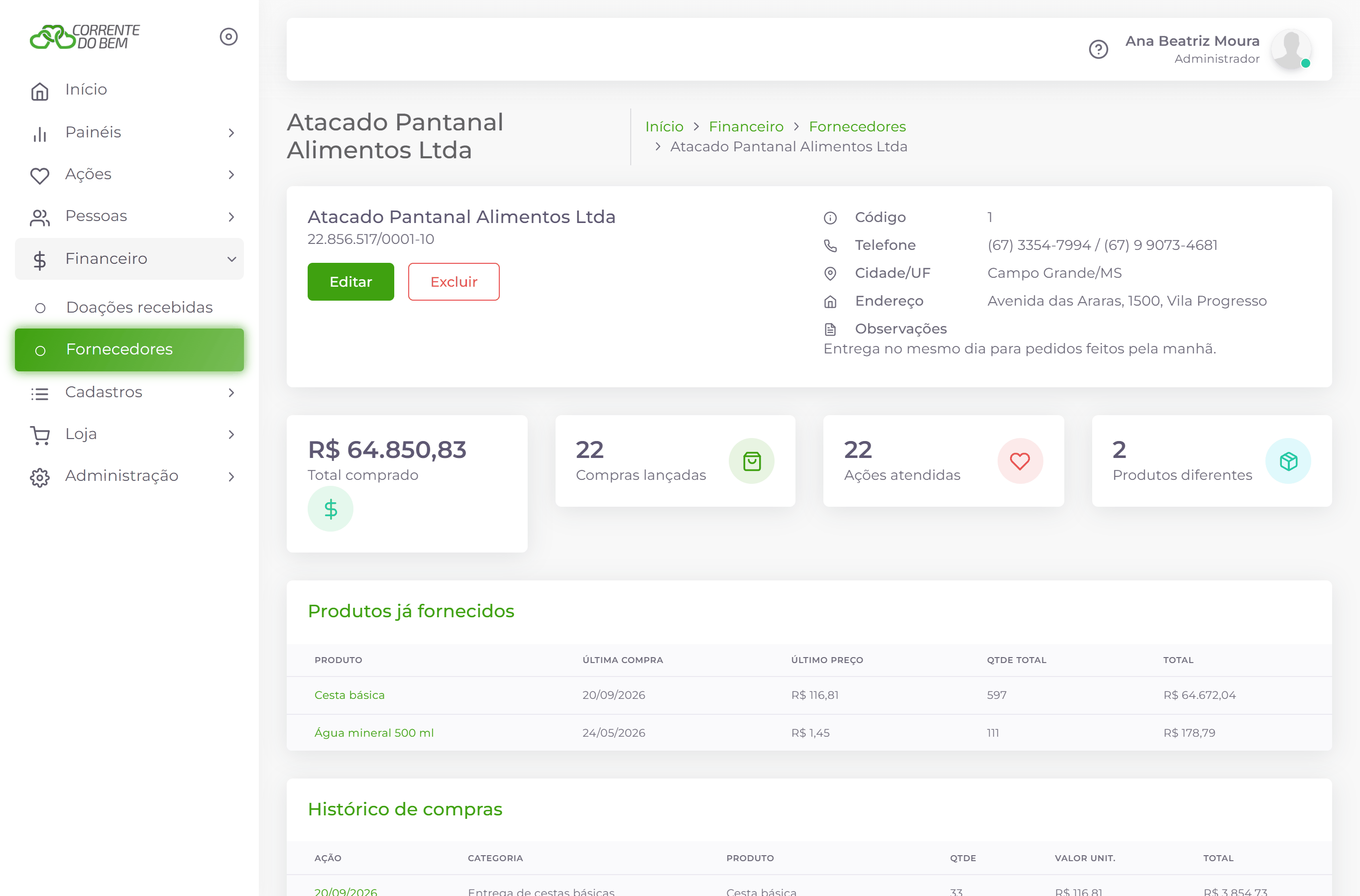Click the Compras lançadas shopping-bag icon
The image size is (1360, 896).
coord(751,461)
